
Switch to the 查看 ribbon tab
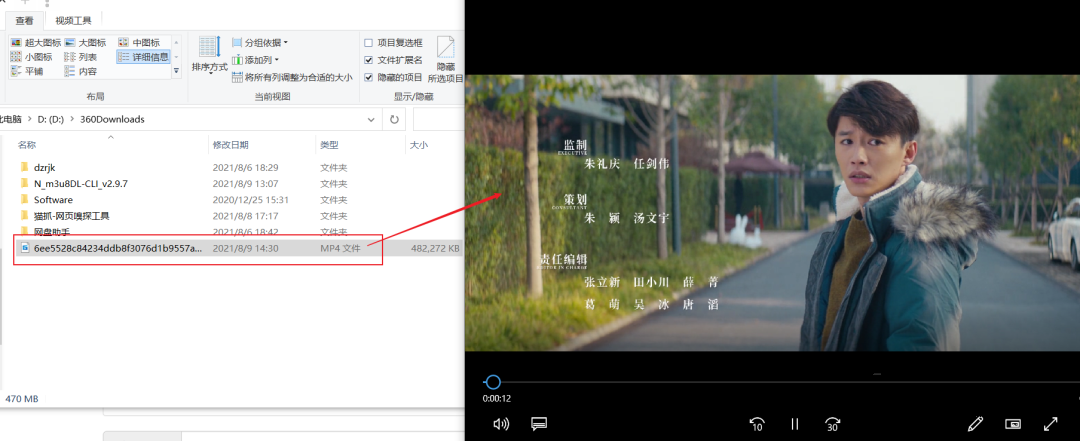[24, 21]
